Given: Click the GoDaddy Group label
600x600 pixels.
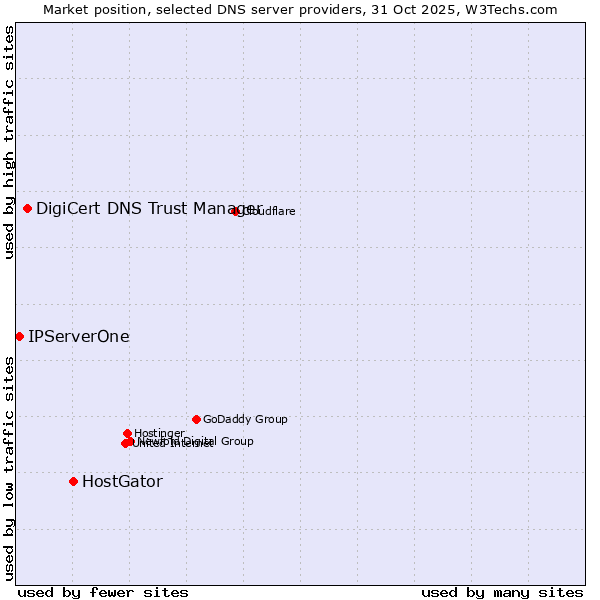Looking at the screenshot, I should pos(245,419).
